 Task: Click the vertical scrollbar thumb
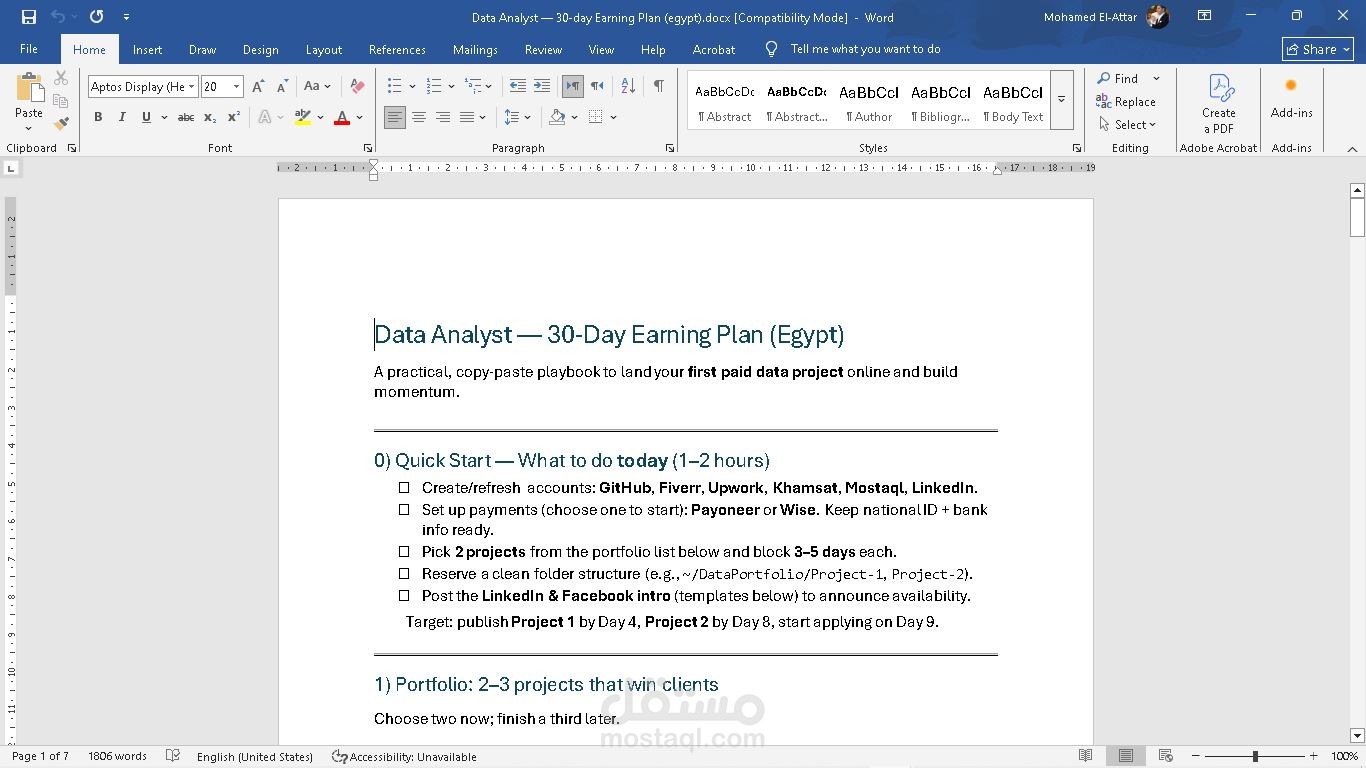pos(1357,217)
